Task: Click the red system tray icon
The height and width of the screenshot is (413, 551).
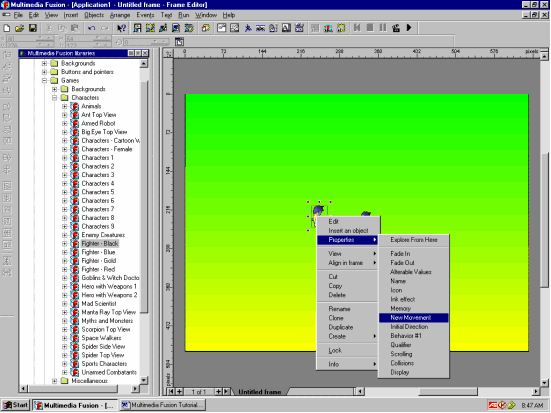Action: pos(493,405)
